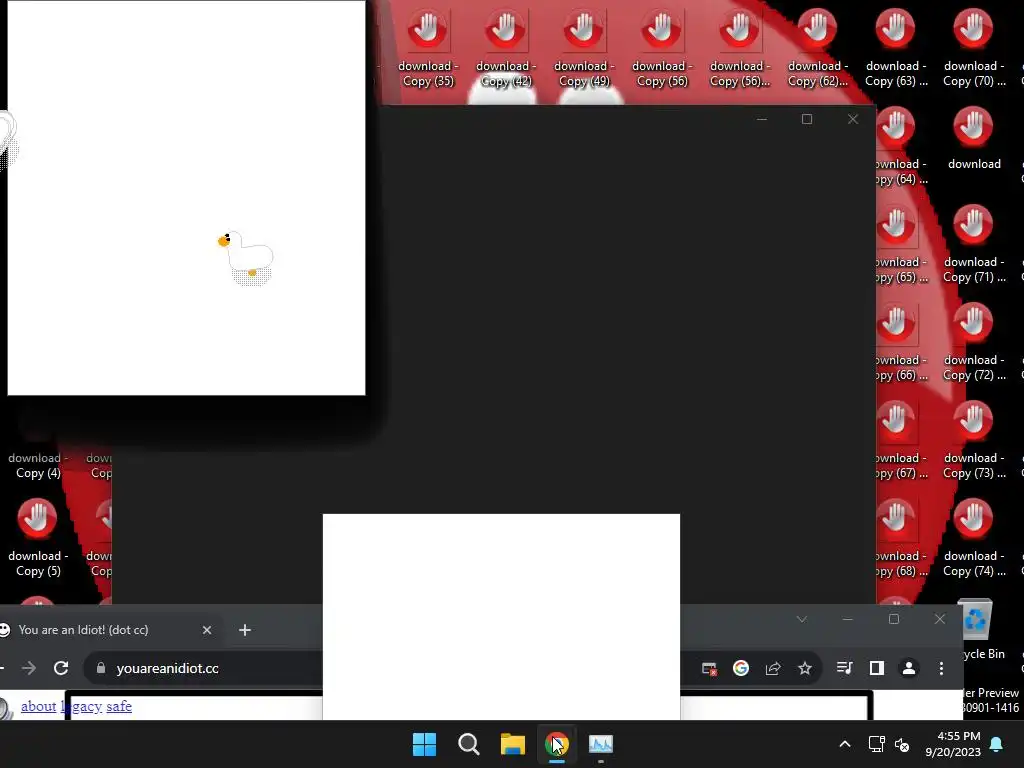Open Chrome three-dot menu
The height and width of the screenshot is (768, 1024).
[x=941, y=668]
